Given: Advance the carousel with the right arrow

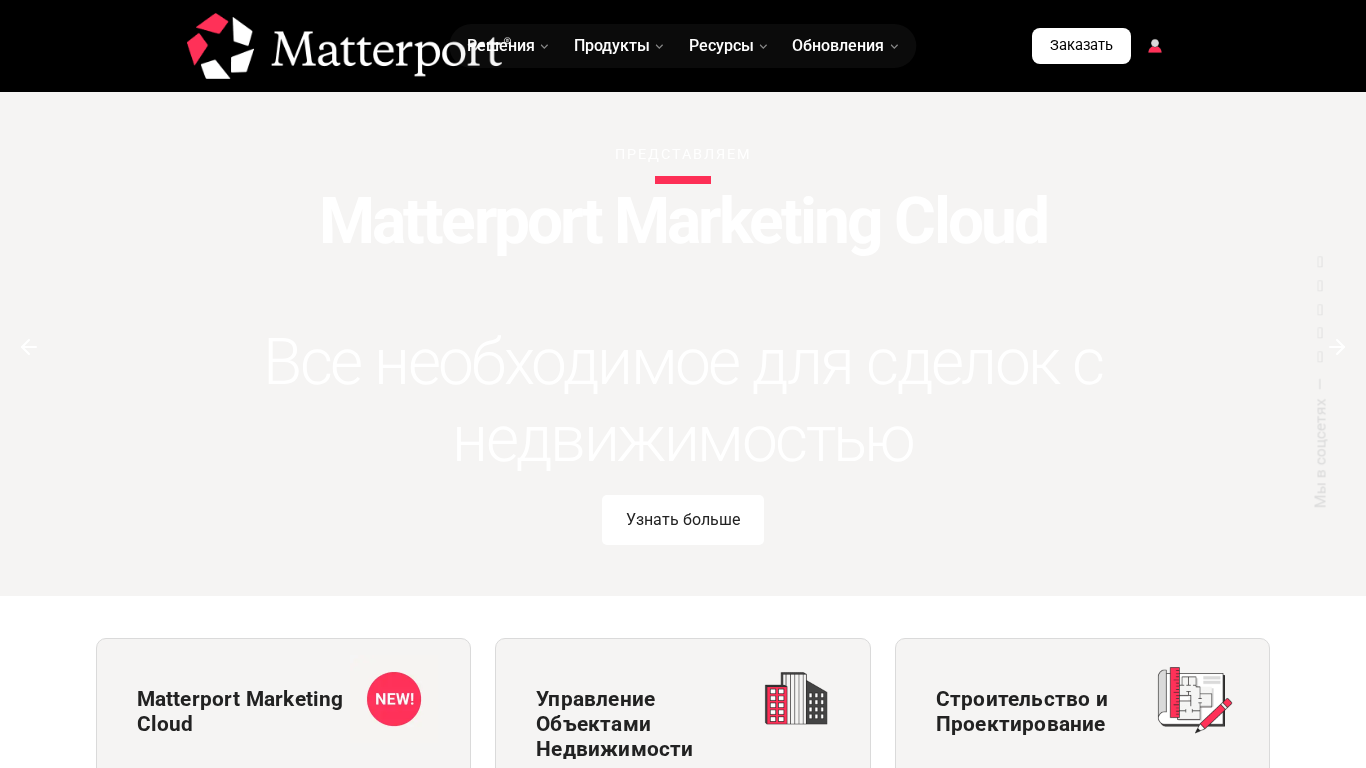Looking at the screenshot, I should coord(1337,347).
